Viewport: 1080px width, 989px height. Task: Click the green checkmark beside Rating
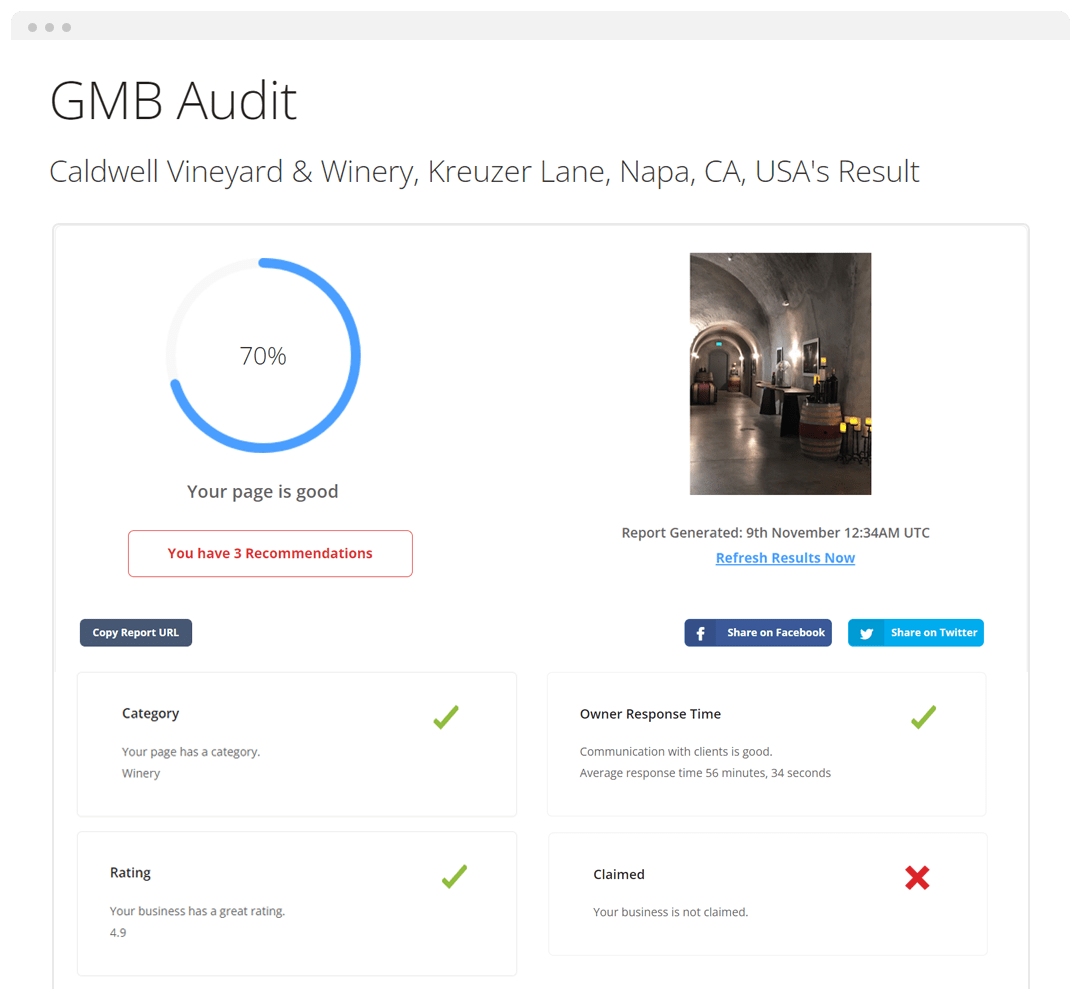coord(454,877)
